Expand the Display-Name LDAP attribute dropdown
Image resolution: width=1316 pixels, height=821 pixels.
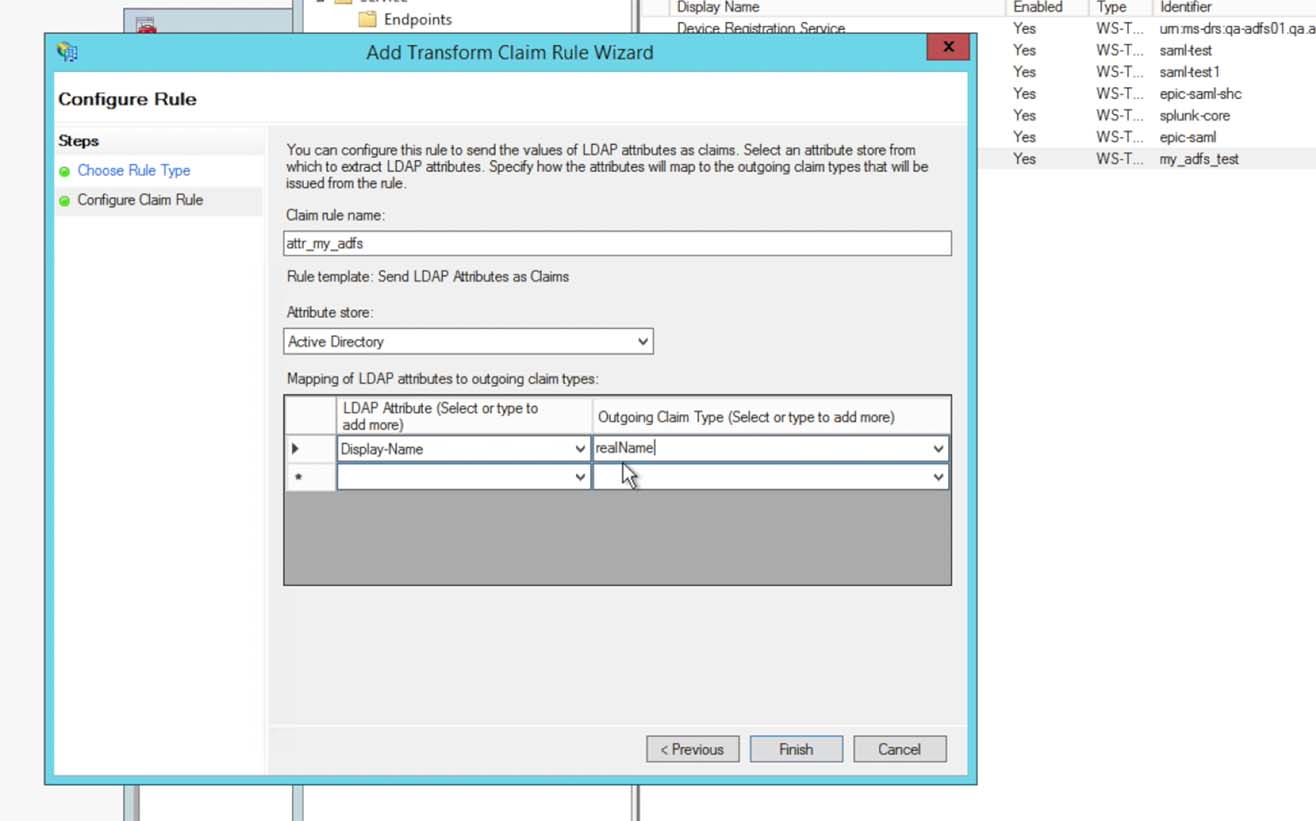(x=580, y=449)
